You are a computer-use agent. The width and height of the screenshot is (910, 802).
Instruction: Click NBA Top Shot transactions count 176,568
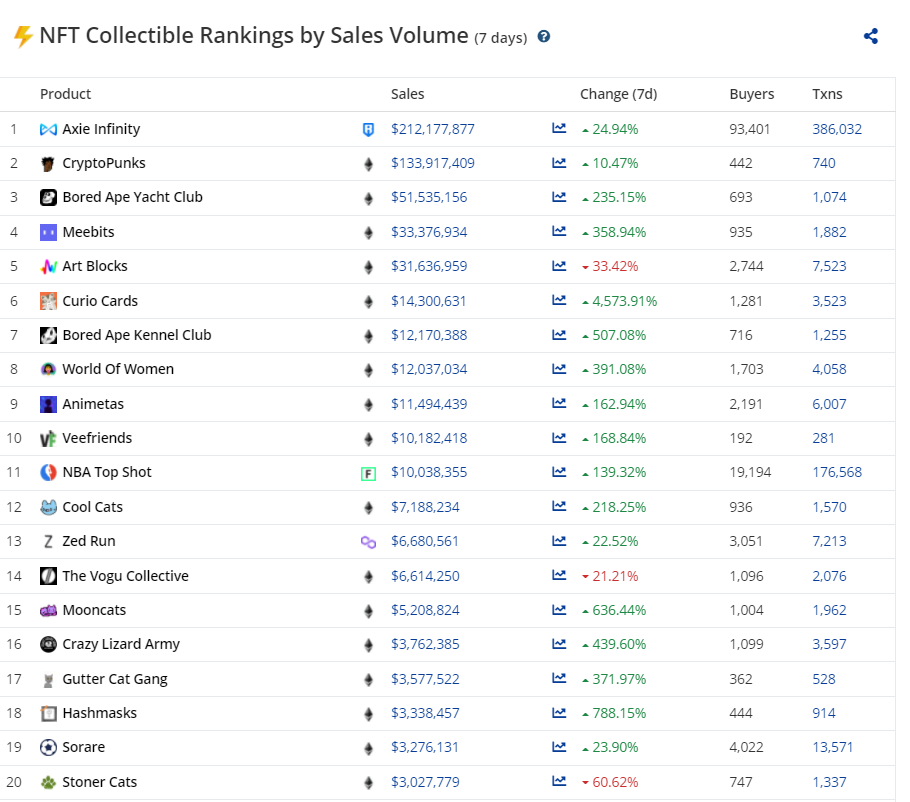tap(837, 472)
